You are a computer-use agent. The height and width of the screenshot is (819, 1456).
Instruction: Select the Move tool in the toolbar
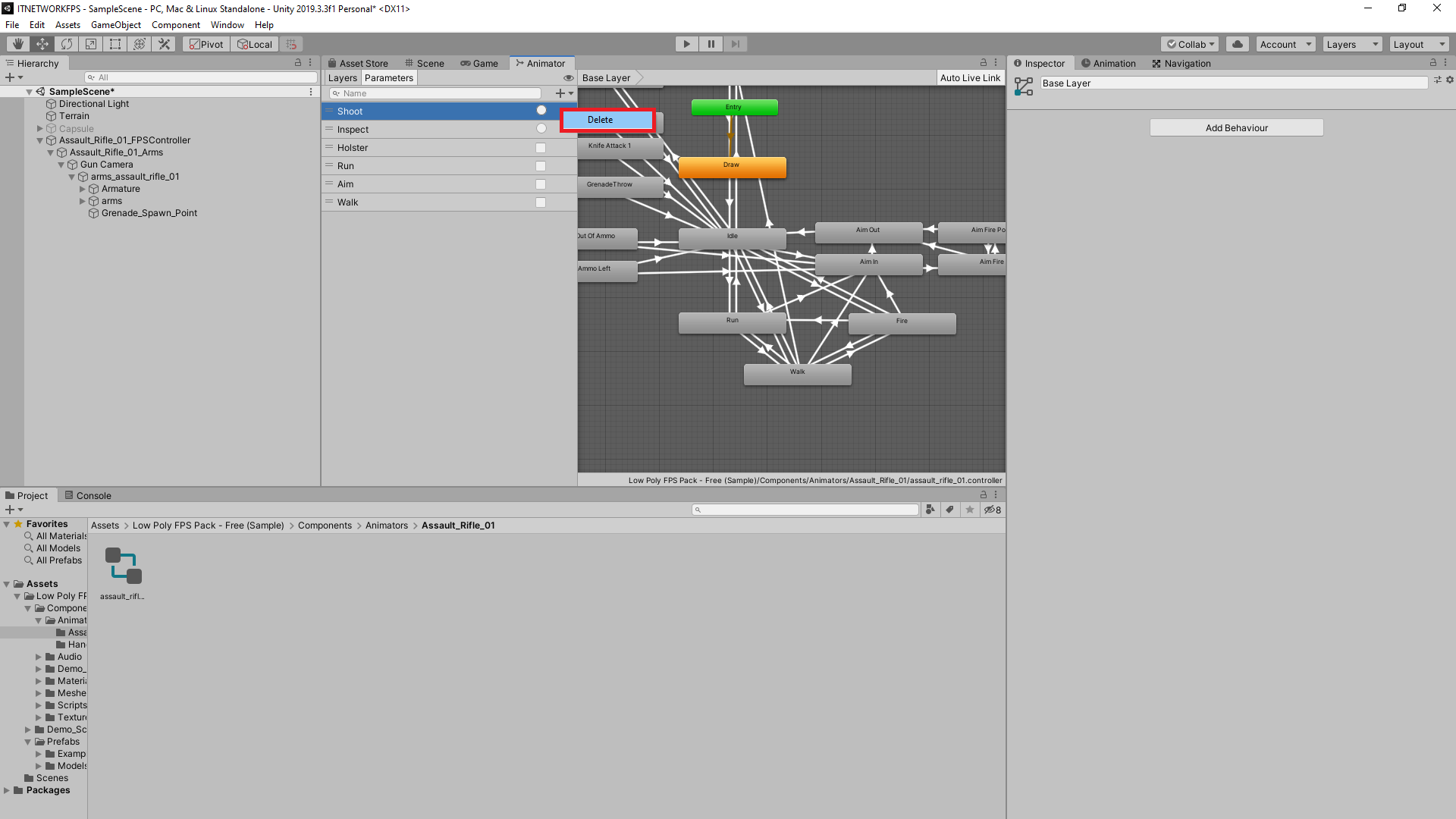click(42, 44)
